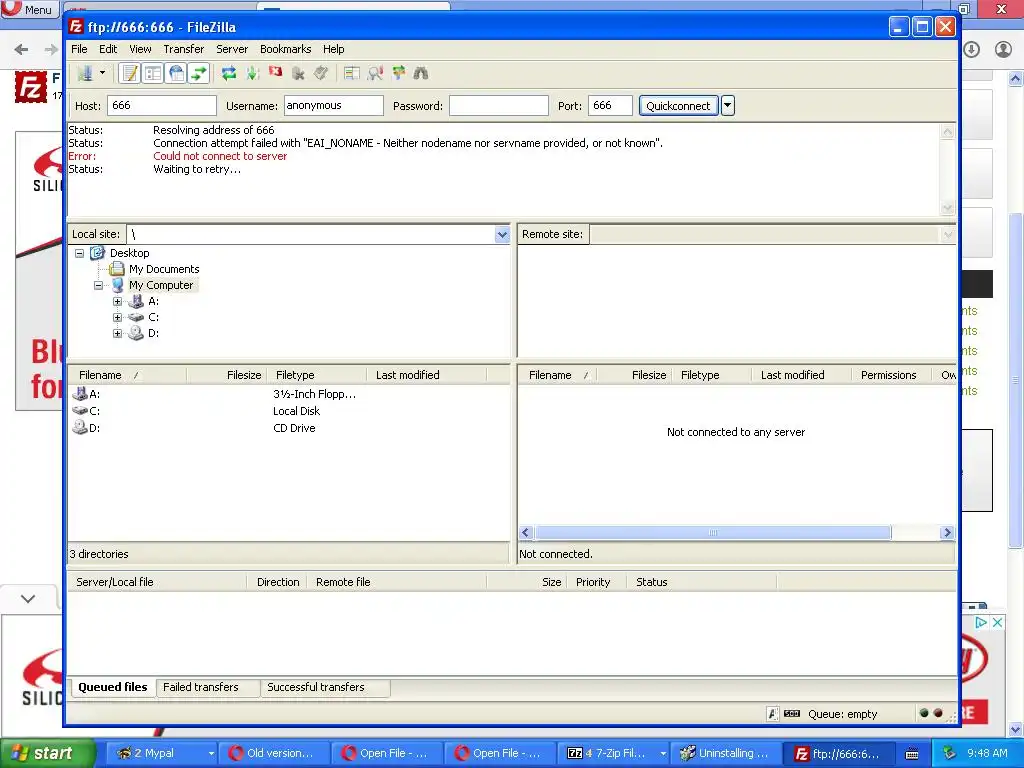Disconnect from server toolbar icon
This screenshot has height=768, width=1024.
pyautogui.click(x=298, y=73)
